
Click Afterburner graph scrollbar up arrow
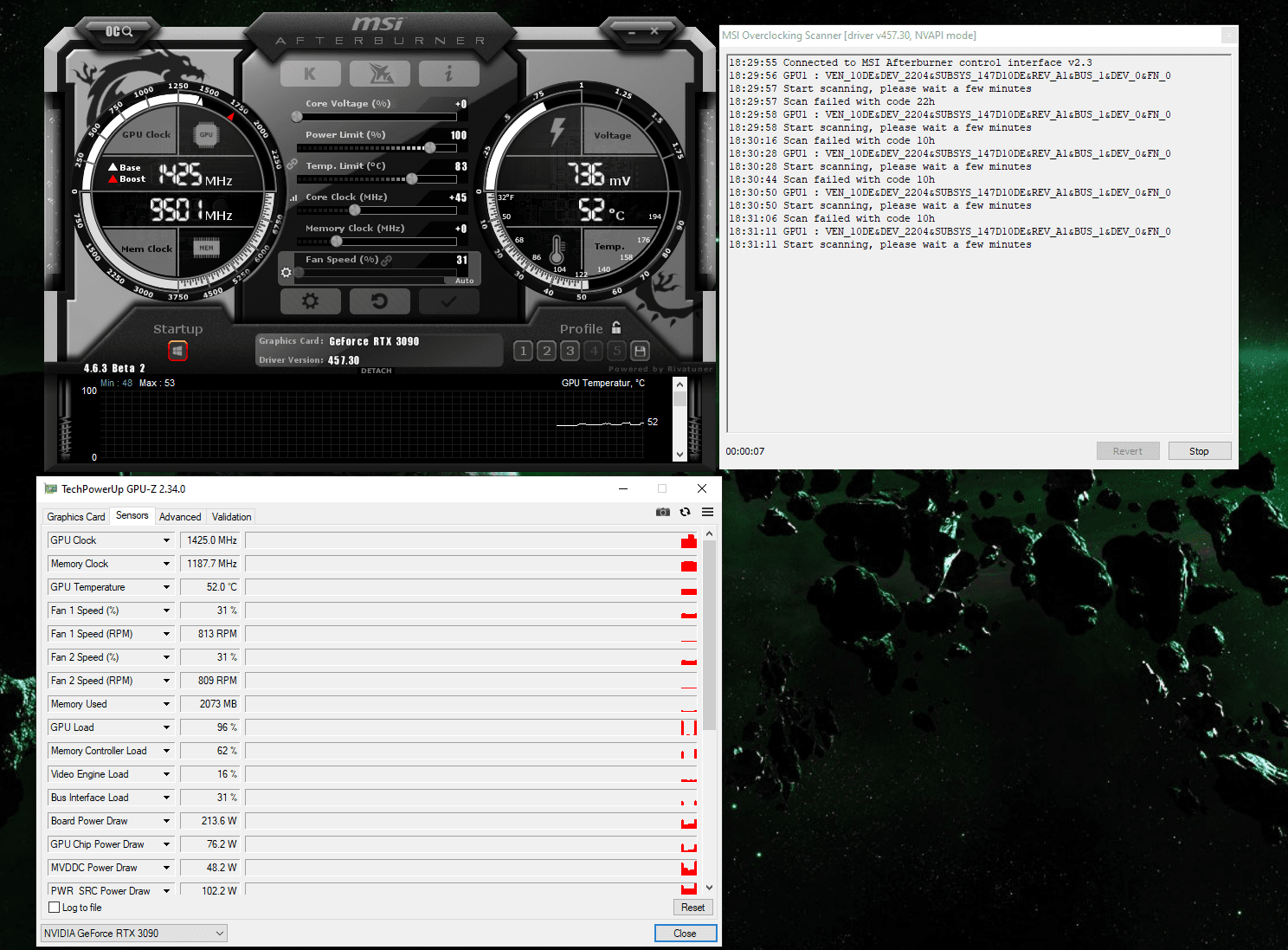pyautogui.click(x=679, y=385)
